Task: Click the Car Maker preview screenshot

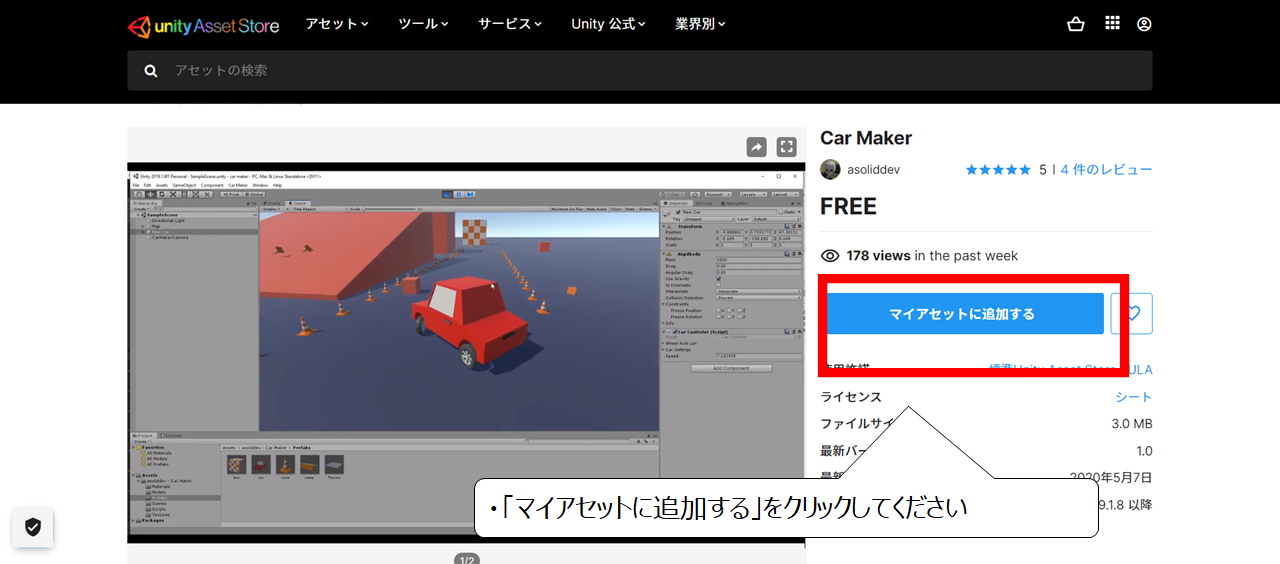Action: coord(466,353)
